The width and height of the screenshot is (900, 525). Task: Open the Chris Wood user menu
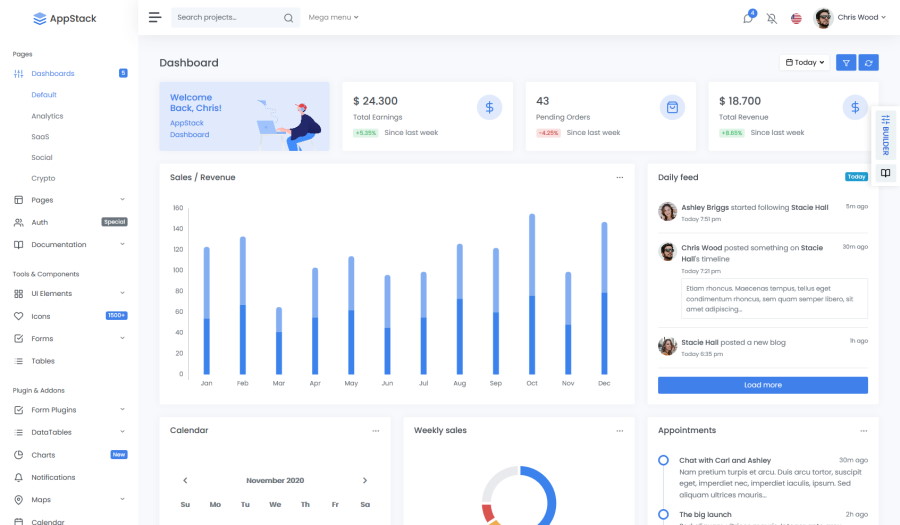coord(848,17)
